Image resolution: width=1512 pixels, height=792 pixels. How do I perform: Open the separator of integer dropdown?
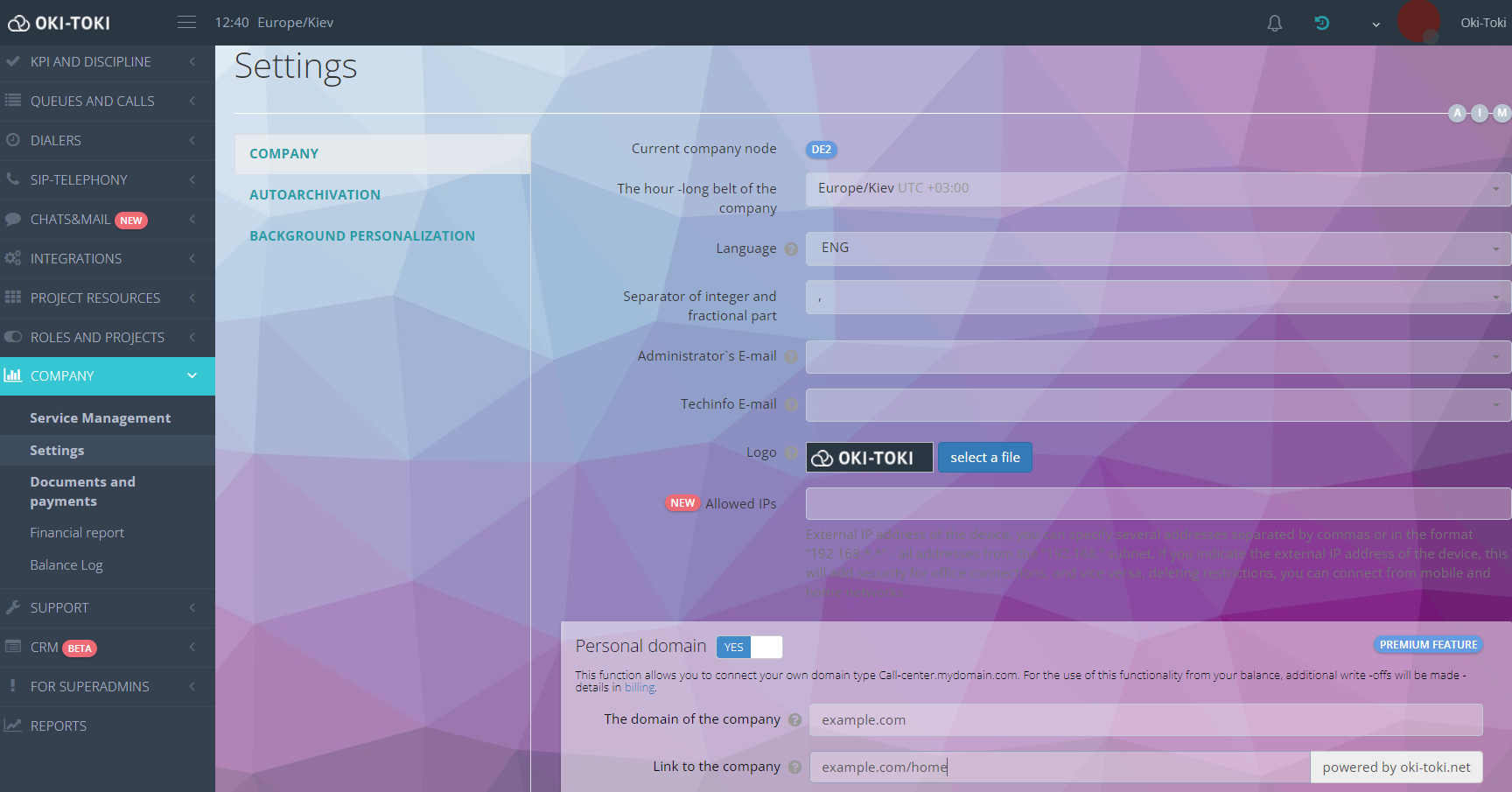point(1157,298)
